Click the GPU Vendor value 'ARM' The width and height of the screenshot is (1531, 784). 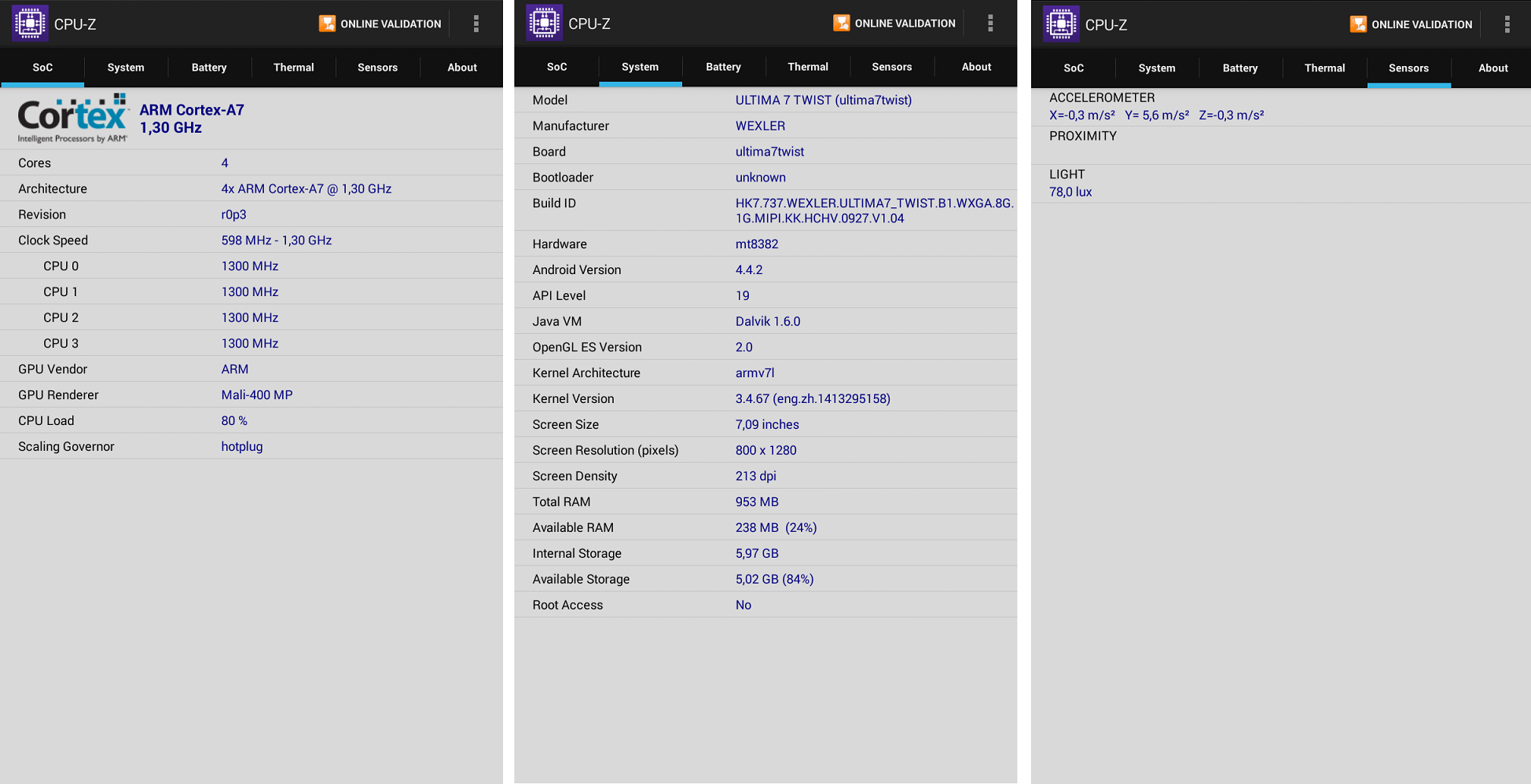(235, 369)
